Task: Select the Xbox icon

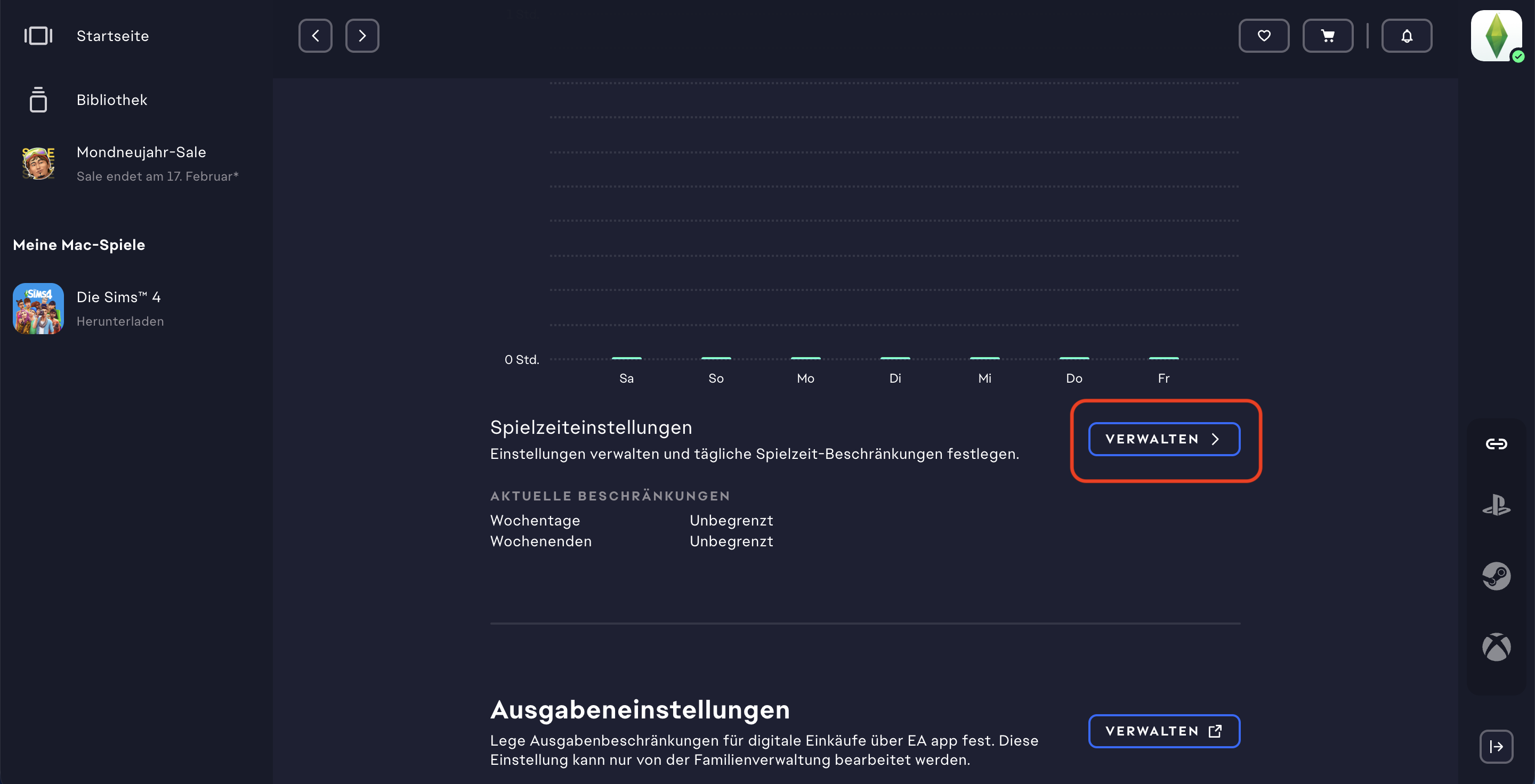Action: point(1496,647)
